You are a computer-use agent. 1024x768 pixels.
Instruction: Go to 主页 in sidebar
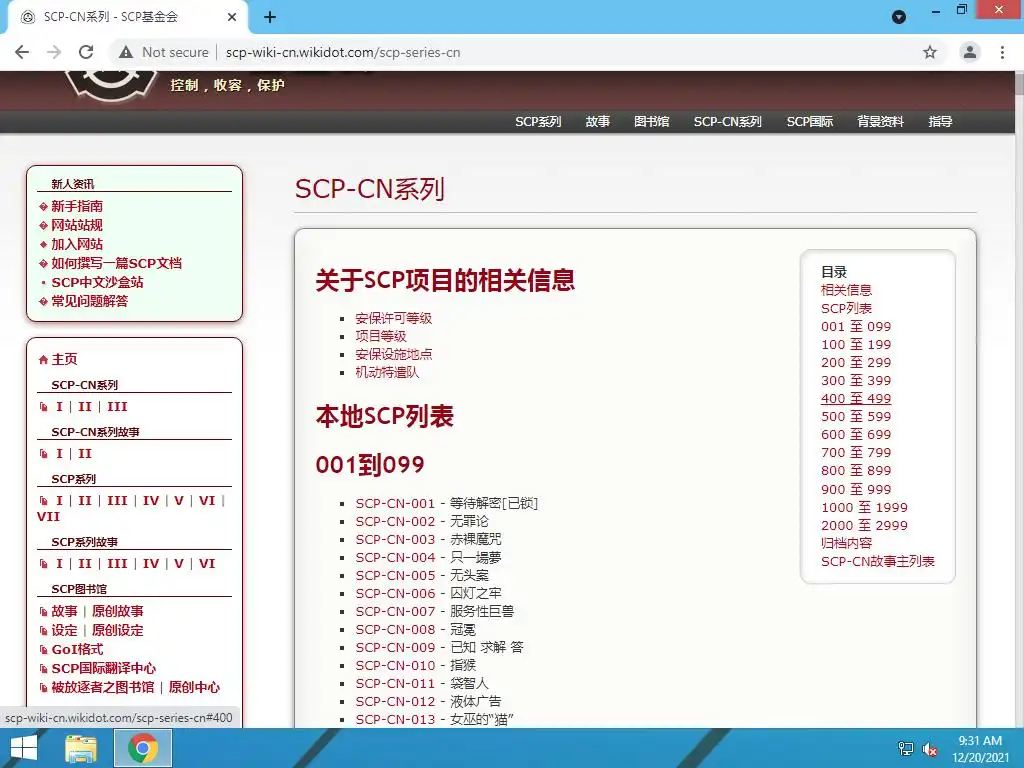coord(64,359)
